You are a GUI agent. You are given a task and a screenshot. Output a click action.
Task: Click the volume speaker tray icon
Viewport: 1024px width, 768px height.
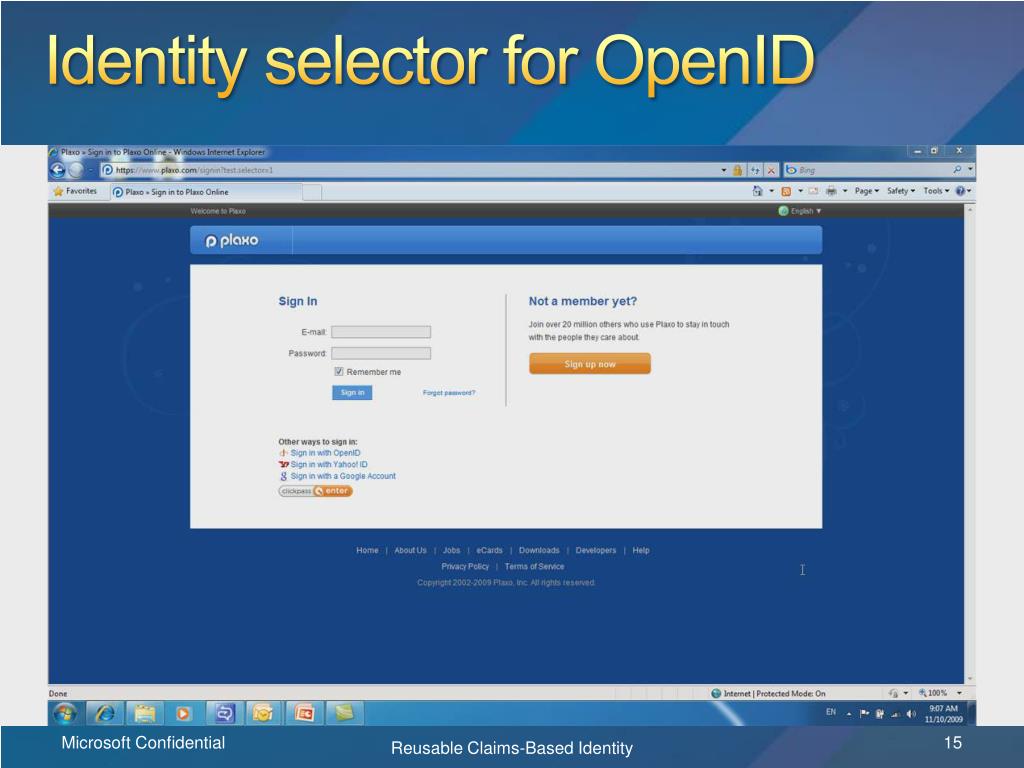(x=911, y=714)
